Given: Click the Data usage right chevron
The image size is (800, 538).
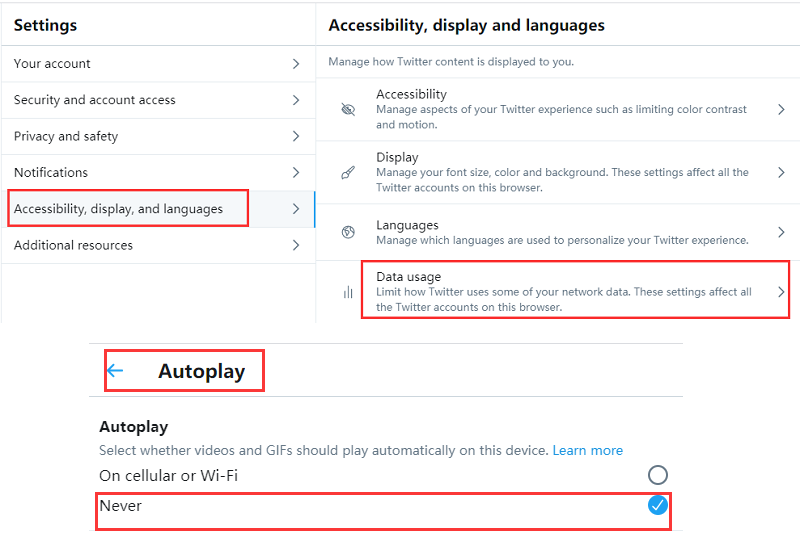Looking at the screenshot, I should point(781,292).
